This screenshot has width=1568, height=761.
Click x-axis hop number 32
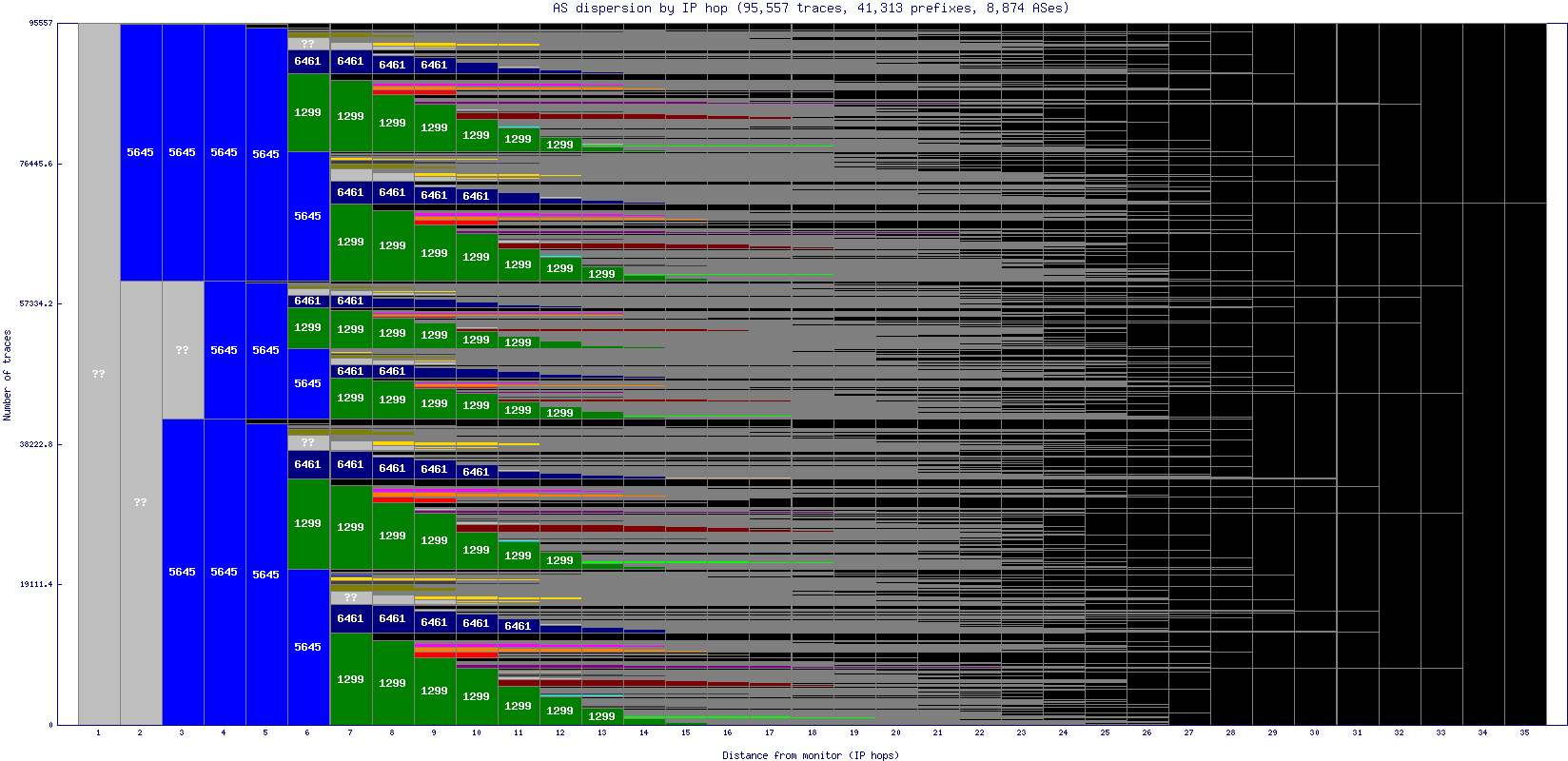click(x=1399, y=732)
